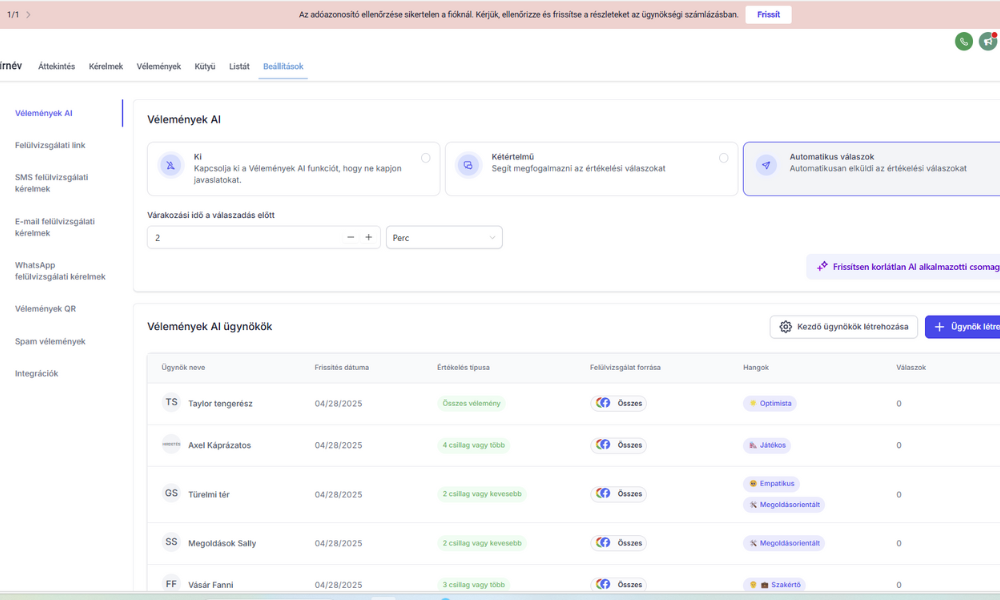This screenshot has width=1000, height=600.
Task: Open the Spam vélemények sidebar item
Action: tap(50, 341)
